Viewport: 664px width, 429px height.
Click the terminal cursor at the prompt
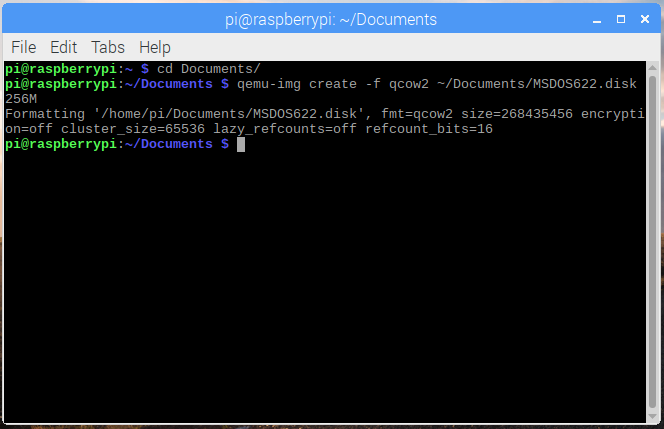pos(241,144)
